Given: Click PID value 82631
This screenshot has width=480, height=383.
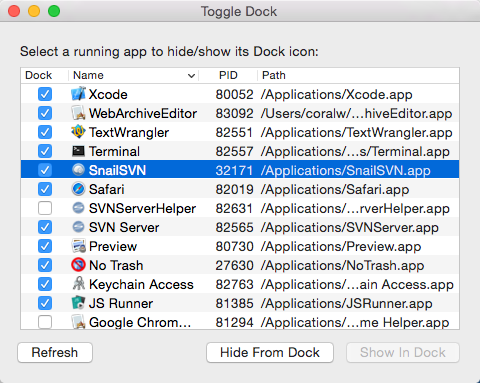Looking at the screenshot, I should 234,208.
